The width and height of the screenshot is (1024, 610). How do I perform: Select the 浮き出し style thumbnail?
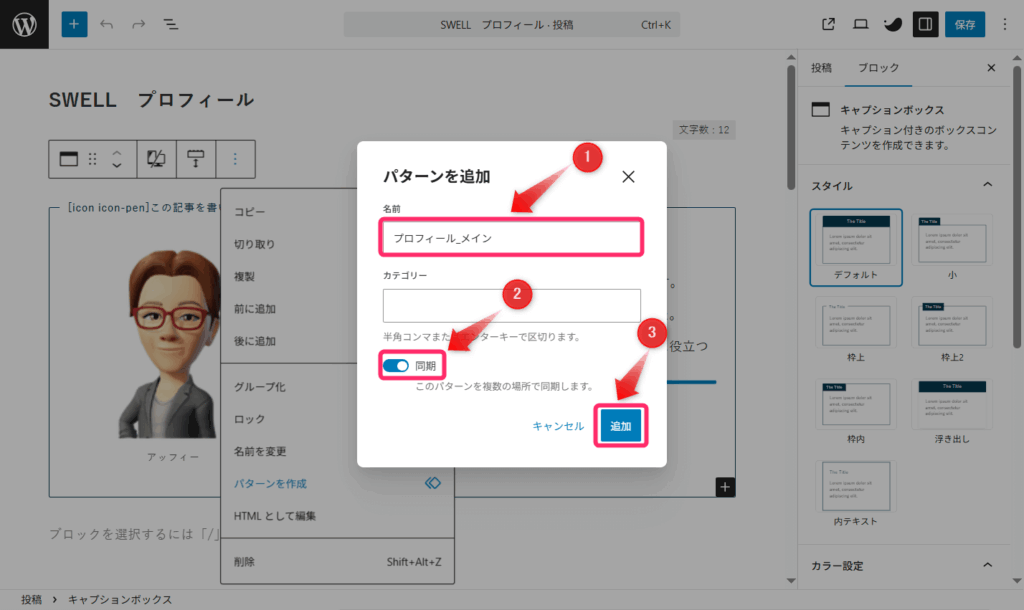[x=952, y=412]
